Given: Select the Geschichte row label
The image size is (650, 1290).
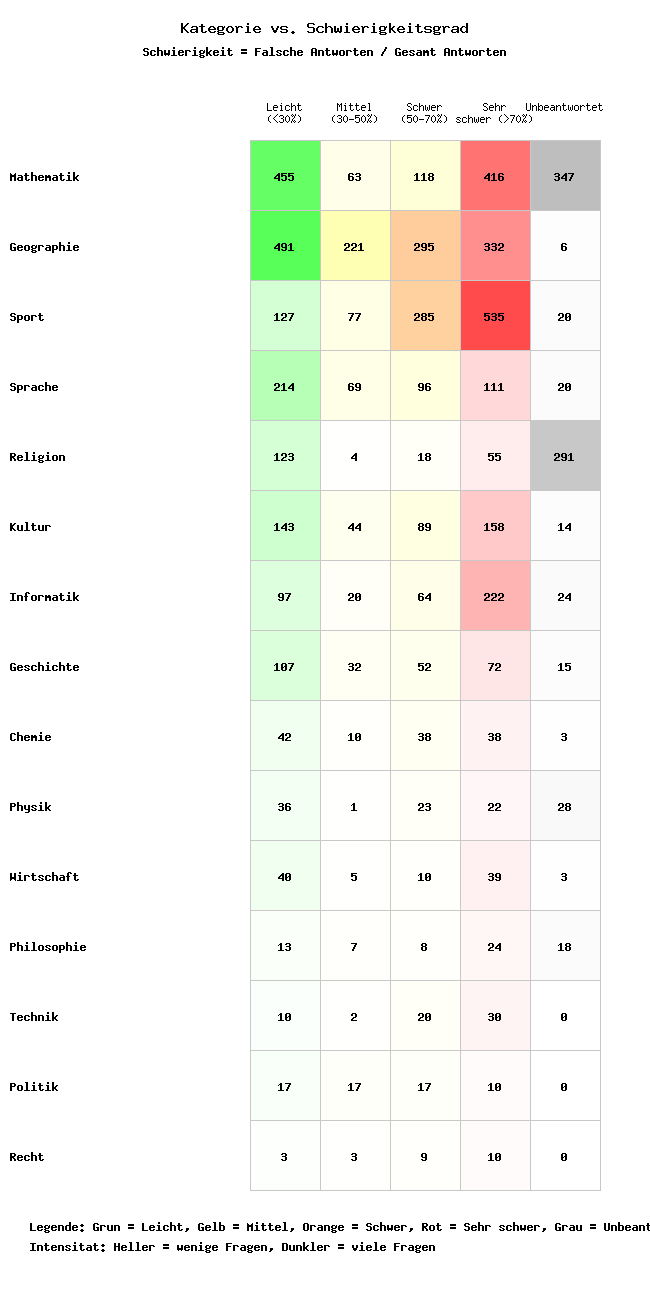Looking at the screenshot, I should 44,667.
